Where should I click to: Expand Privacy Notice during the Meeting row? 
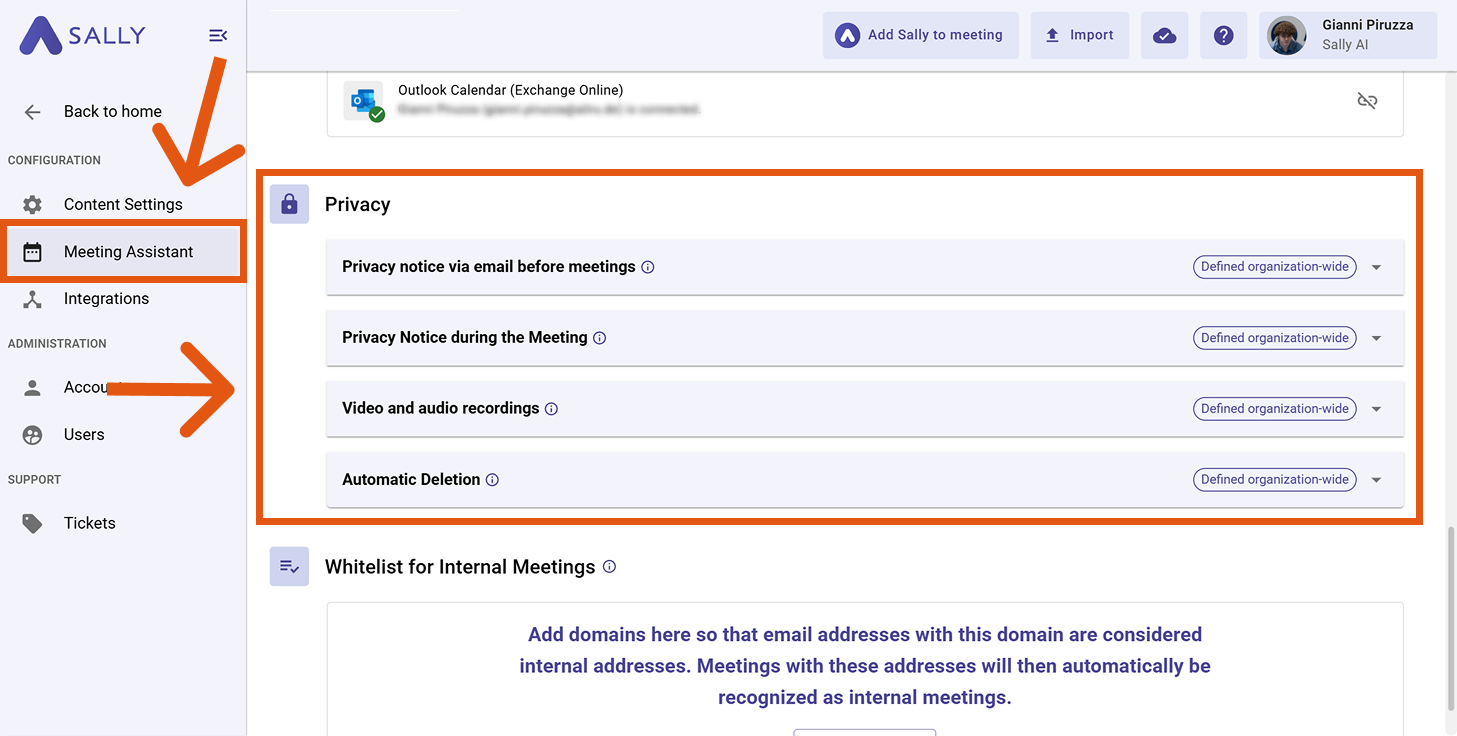point(1376,338)
